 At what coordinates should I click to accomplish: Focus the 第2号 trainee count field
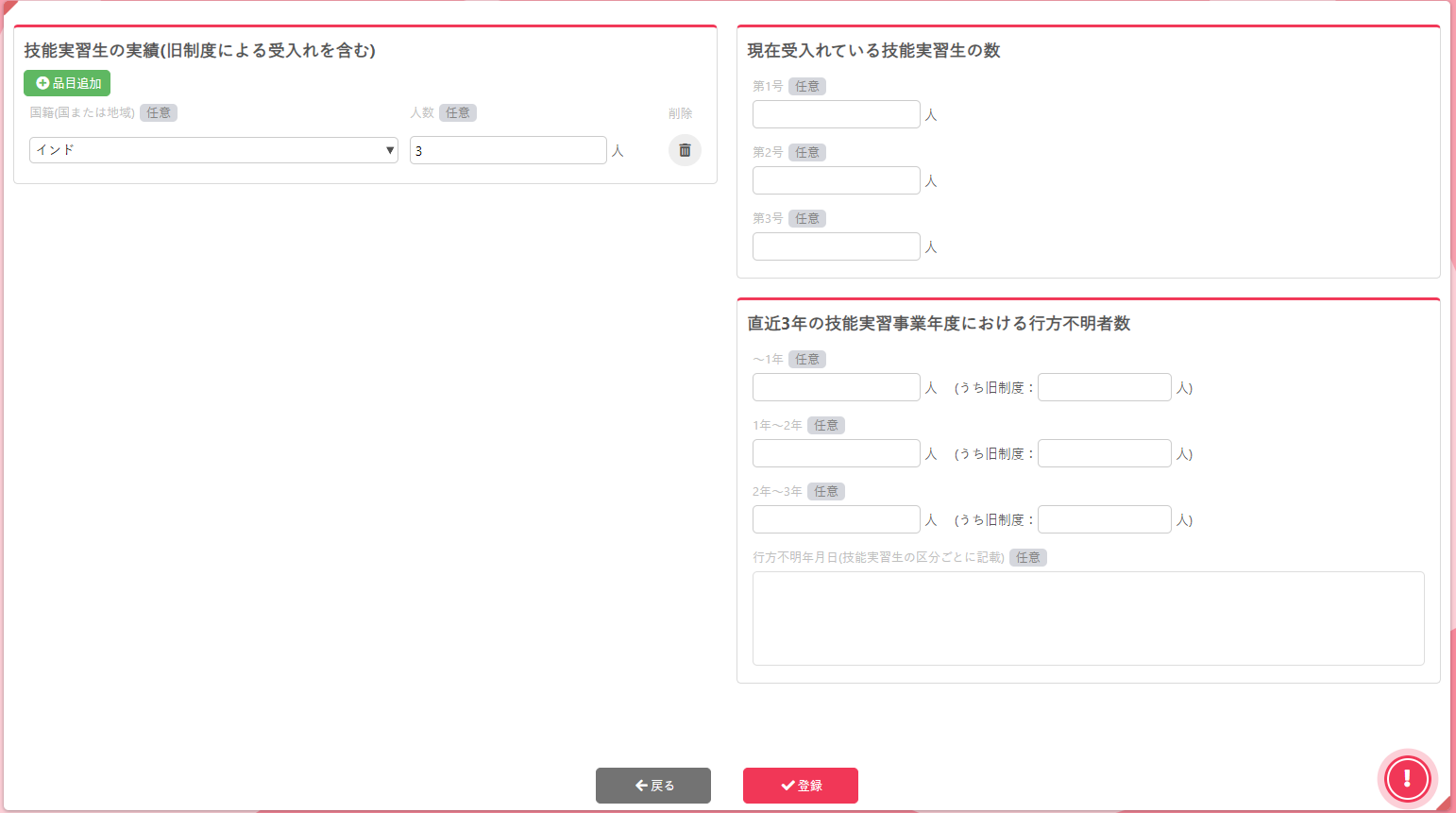coord(836,180)
